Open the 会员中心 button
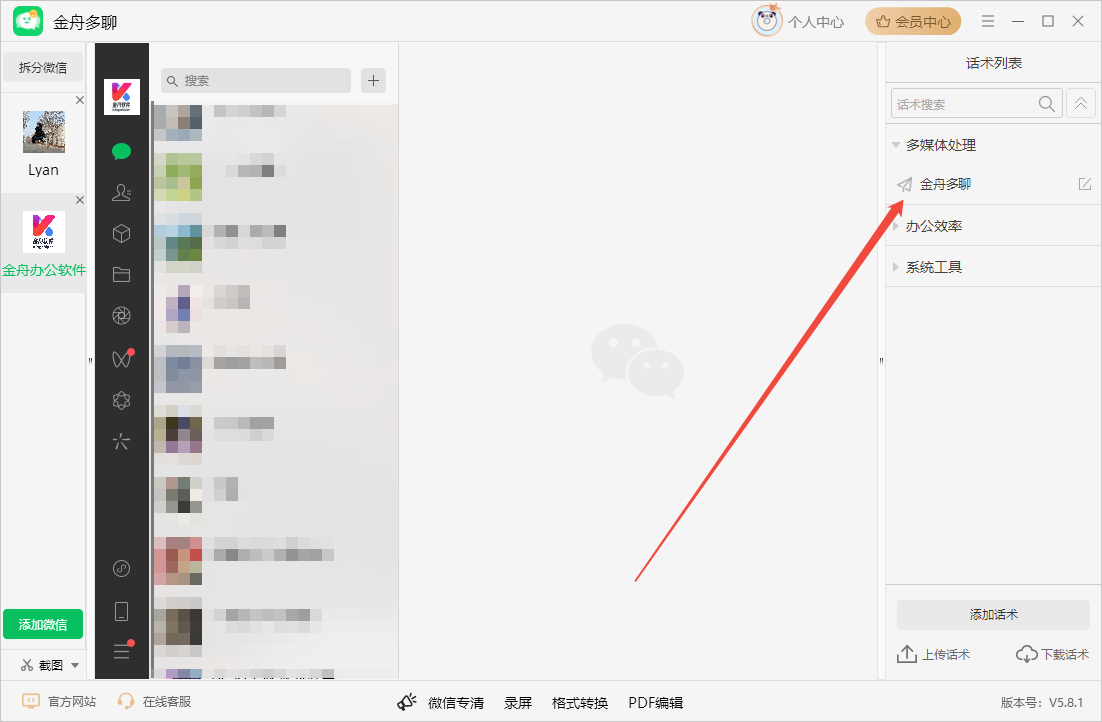The image size is (1102, 722). coord(913,22)
